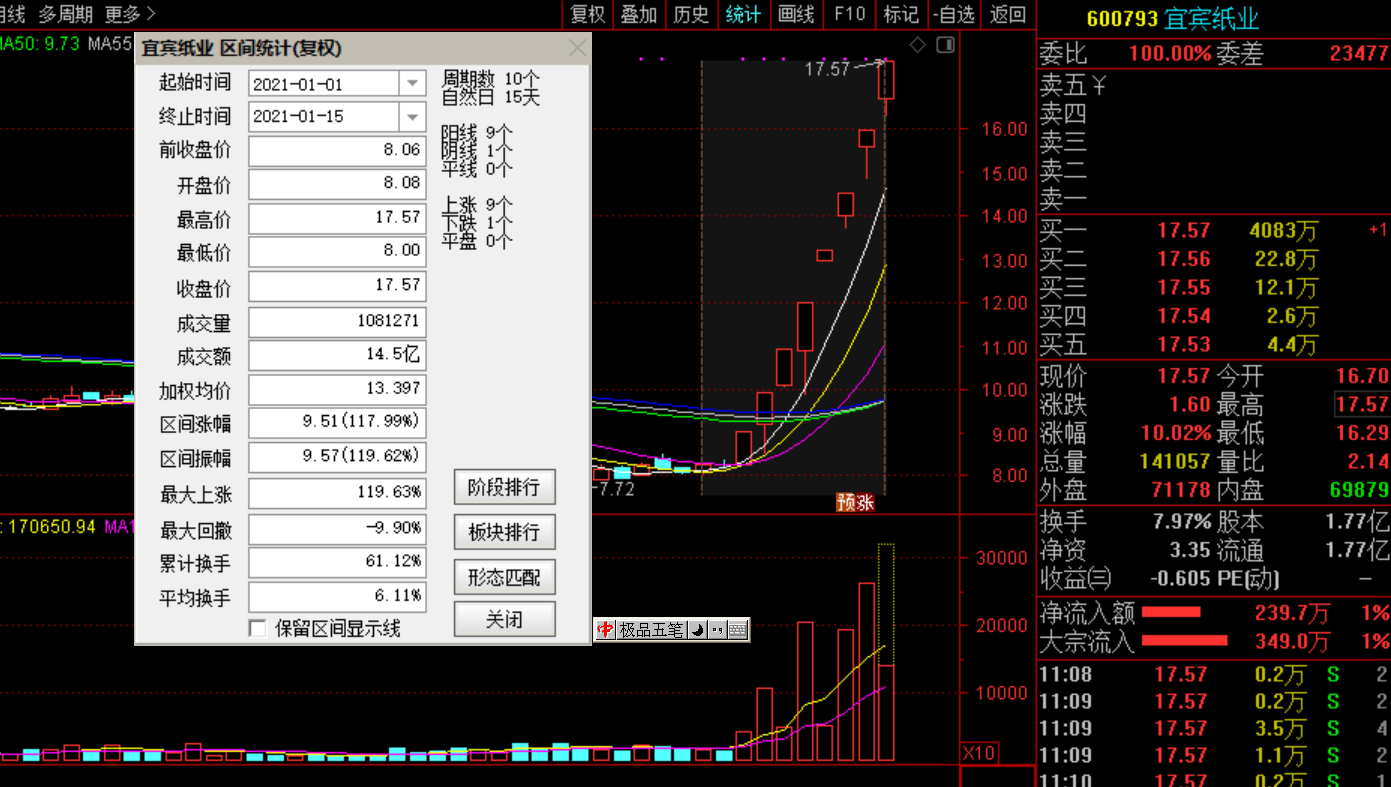
Task: Click the 累计换手 field 61.12%
Action: click(337, 563)
